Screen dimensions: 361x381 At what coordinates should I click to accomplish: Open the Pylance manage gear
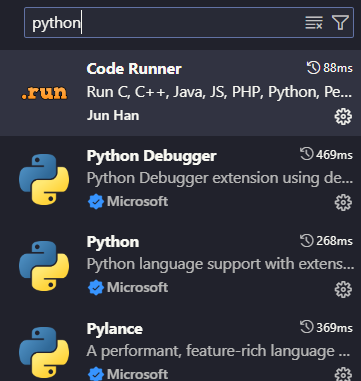[343, 374]
